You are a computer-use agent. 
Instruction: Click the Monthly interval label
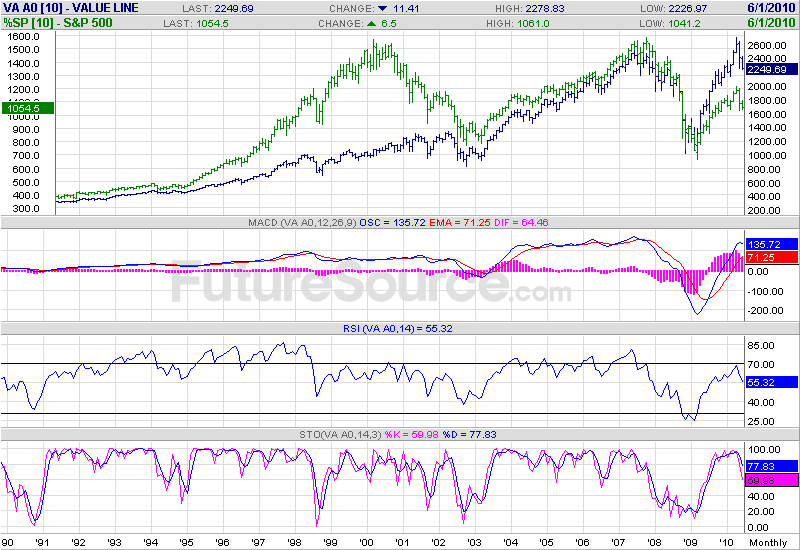(x=768, y=542)
